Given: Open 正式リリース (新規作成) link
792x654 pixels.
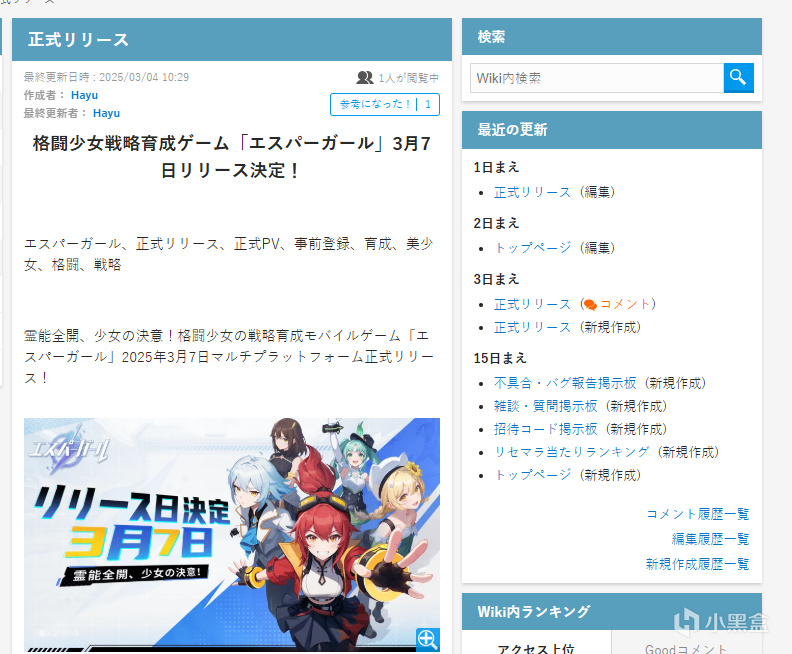Looking at the screenshot, I should [x=532, y=328].
